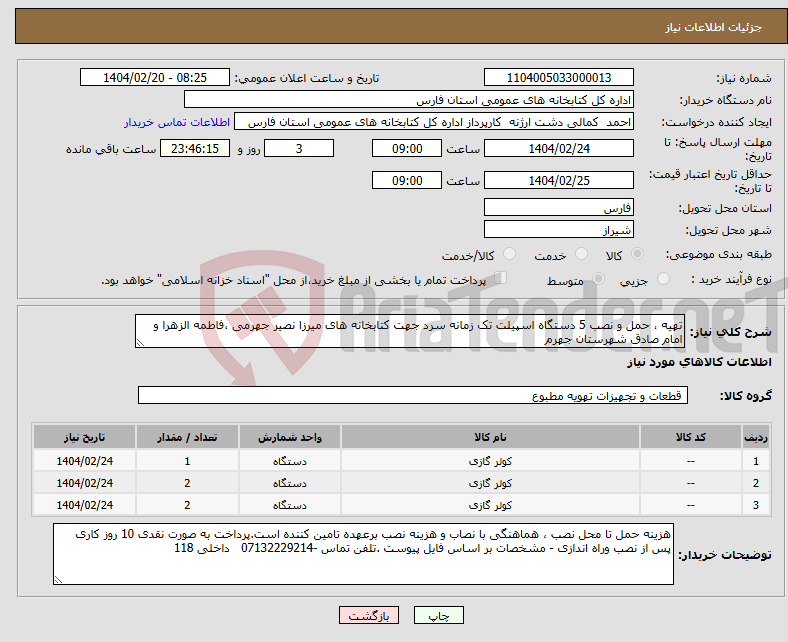The width and height of the screenshot is (788, 642).
Task: Click resize handle of buyer notes textarea
Action: pyautogui.click(x=58, y=579)
